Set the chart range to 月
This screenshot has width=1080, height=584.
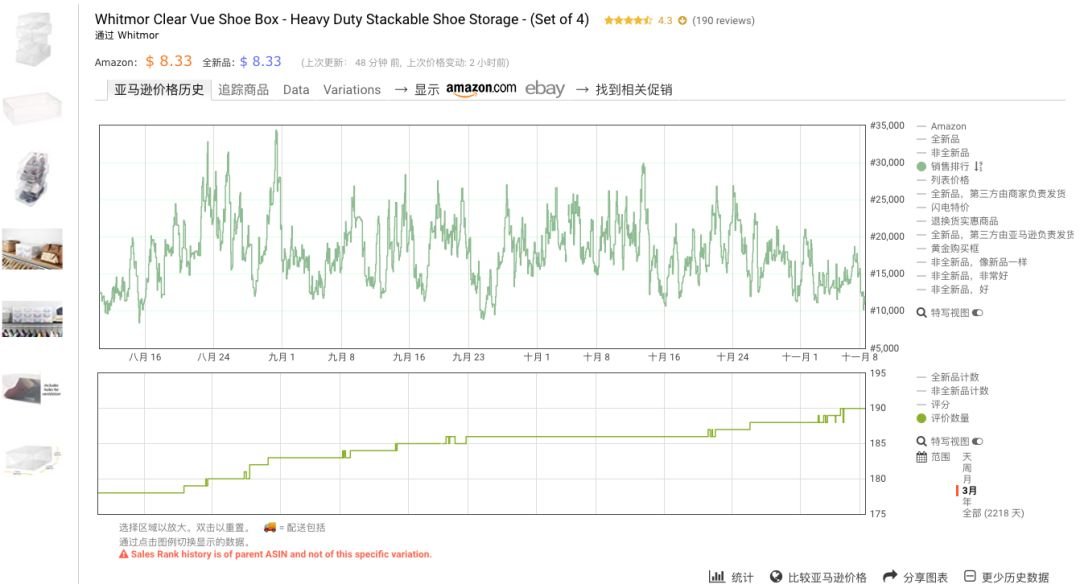point(966,479)
